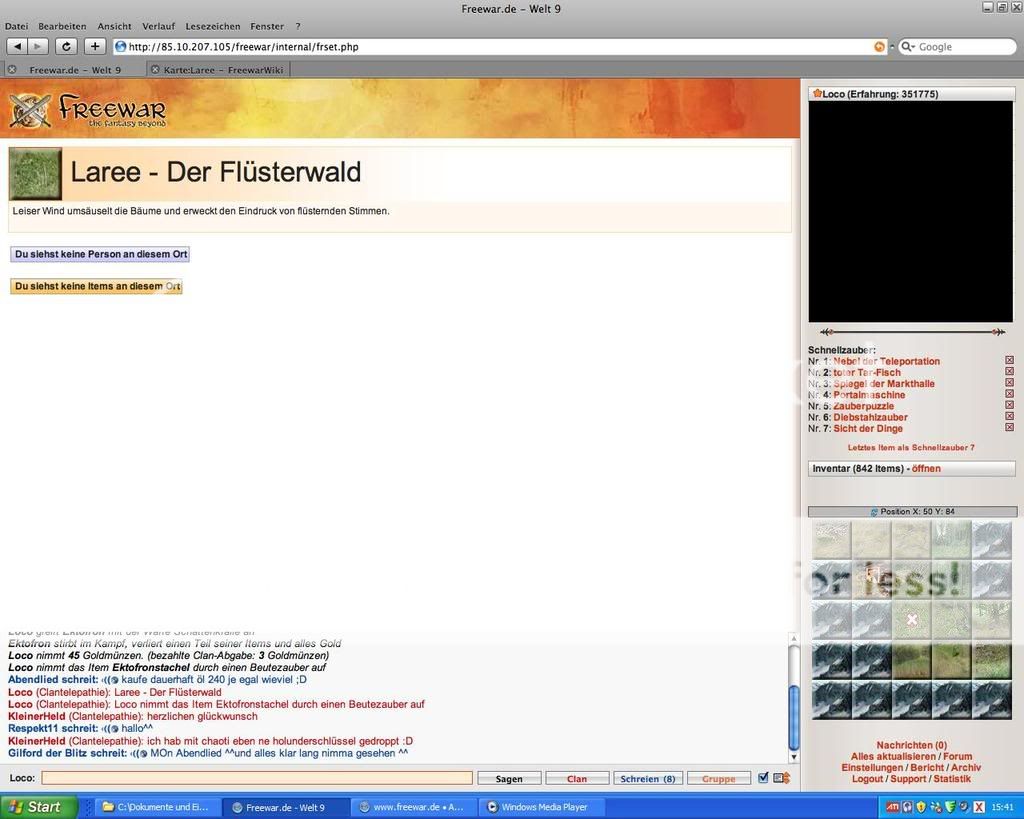Click the yellow security shield tray icon
The height and width of the screenshot is (819, 1024).
pyautogui.click(x=921, y=807)
